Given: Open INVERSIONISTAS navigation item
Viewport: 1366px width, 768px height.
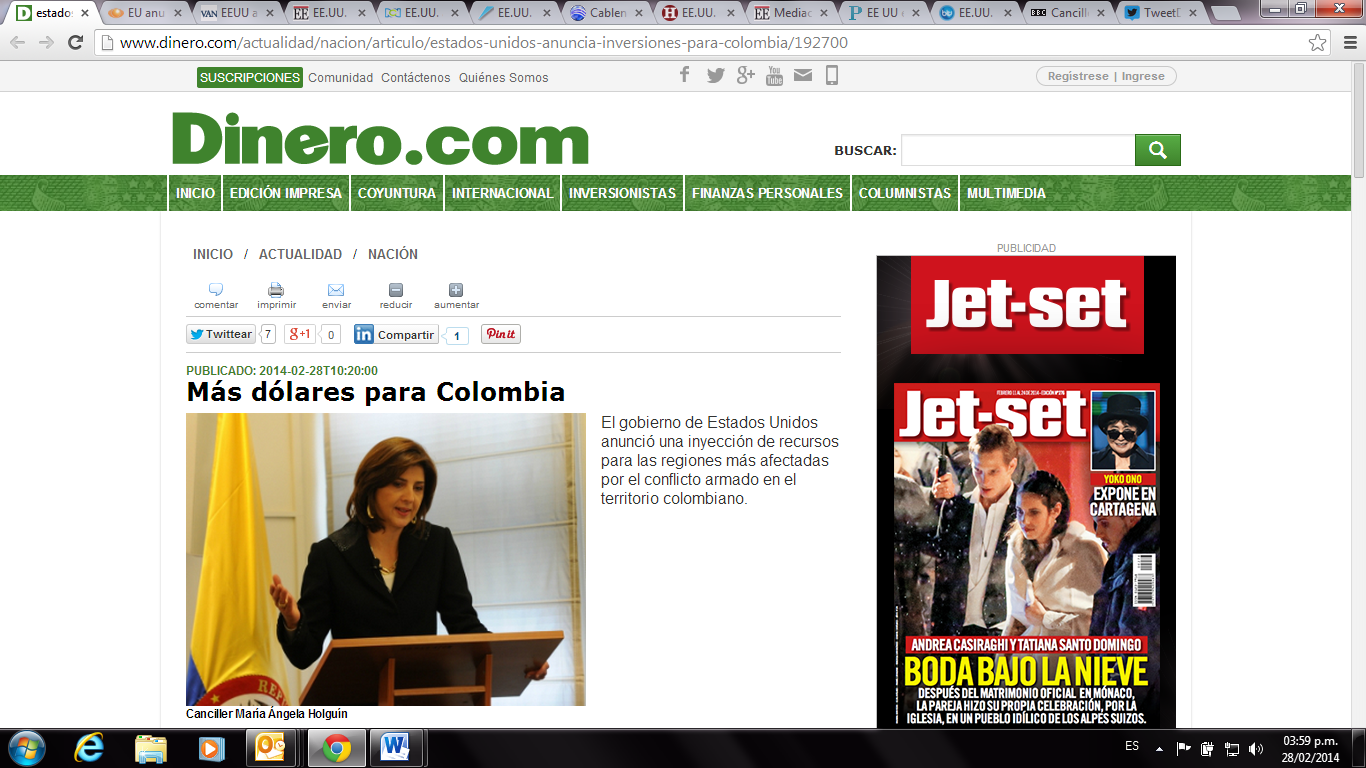Looking at the screenshot, I should (622, 193).
